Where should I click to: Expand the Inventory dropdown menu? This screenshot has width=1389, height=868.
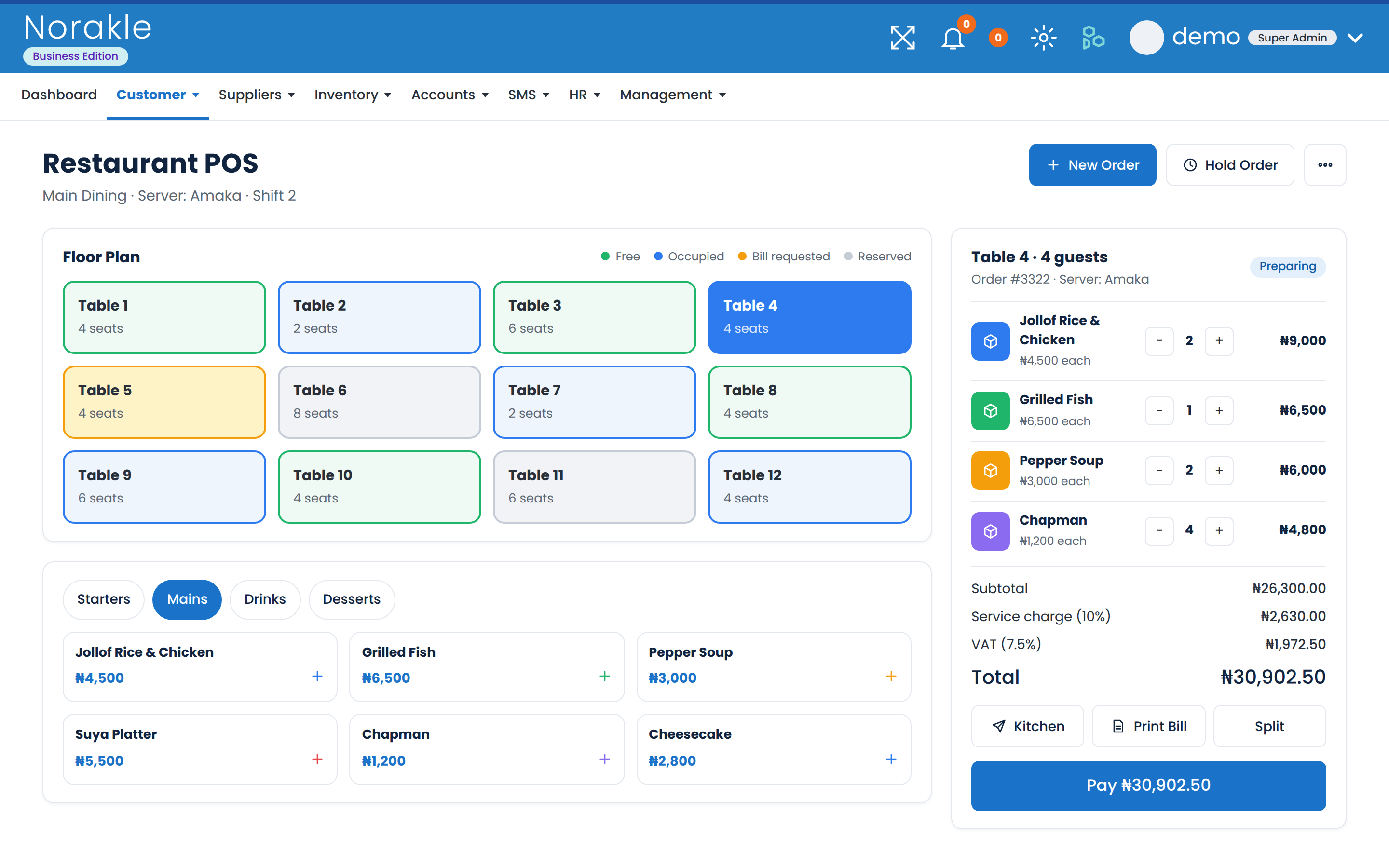pyautogui.click(x=353, y=95)
